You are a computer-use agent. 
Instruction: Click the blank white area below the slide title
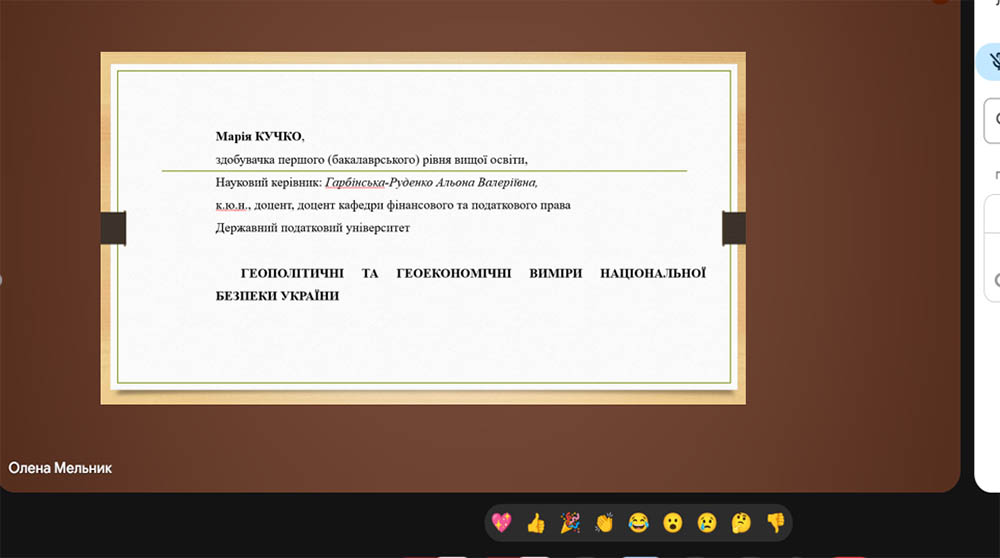pyautogui.click(x=425, y=340)
